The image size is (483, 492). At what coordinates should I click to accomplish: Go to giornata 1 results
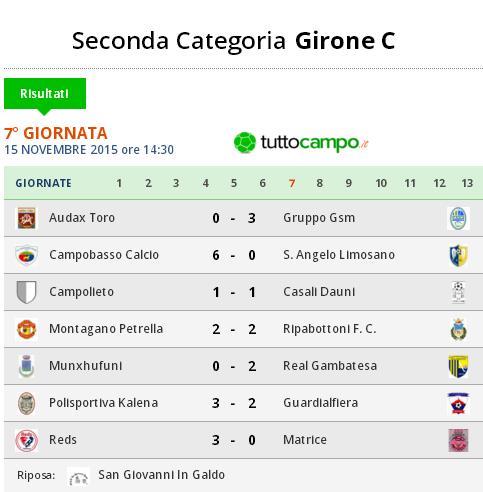click(x=119, y=183)
